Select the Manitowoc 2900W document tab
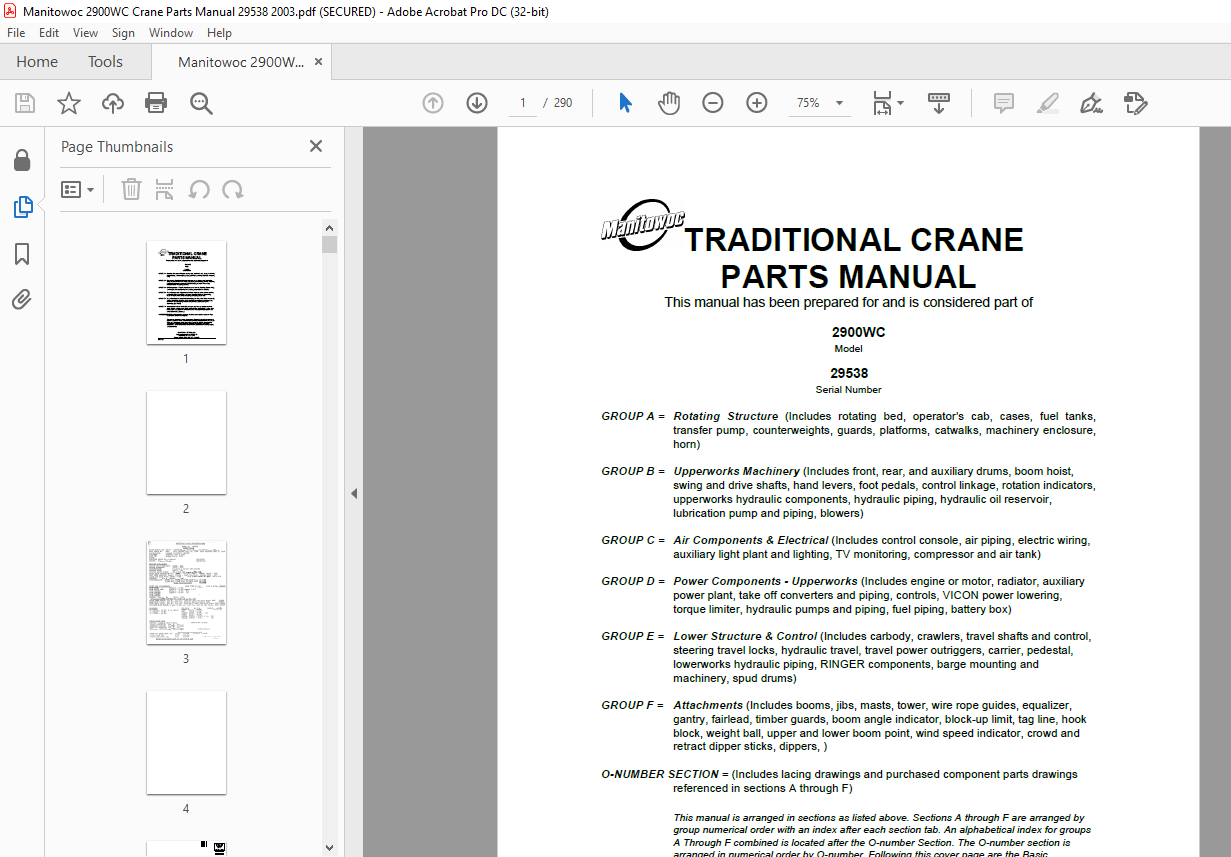The height and width of the screenshot is (857, 1231). point(241,62)
